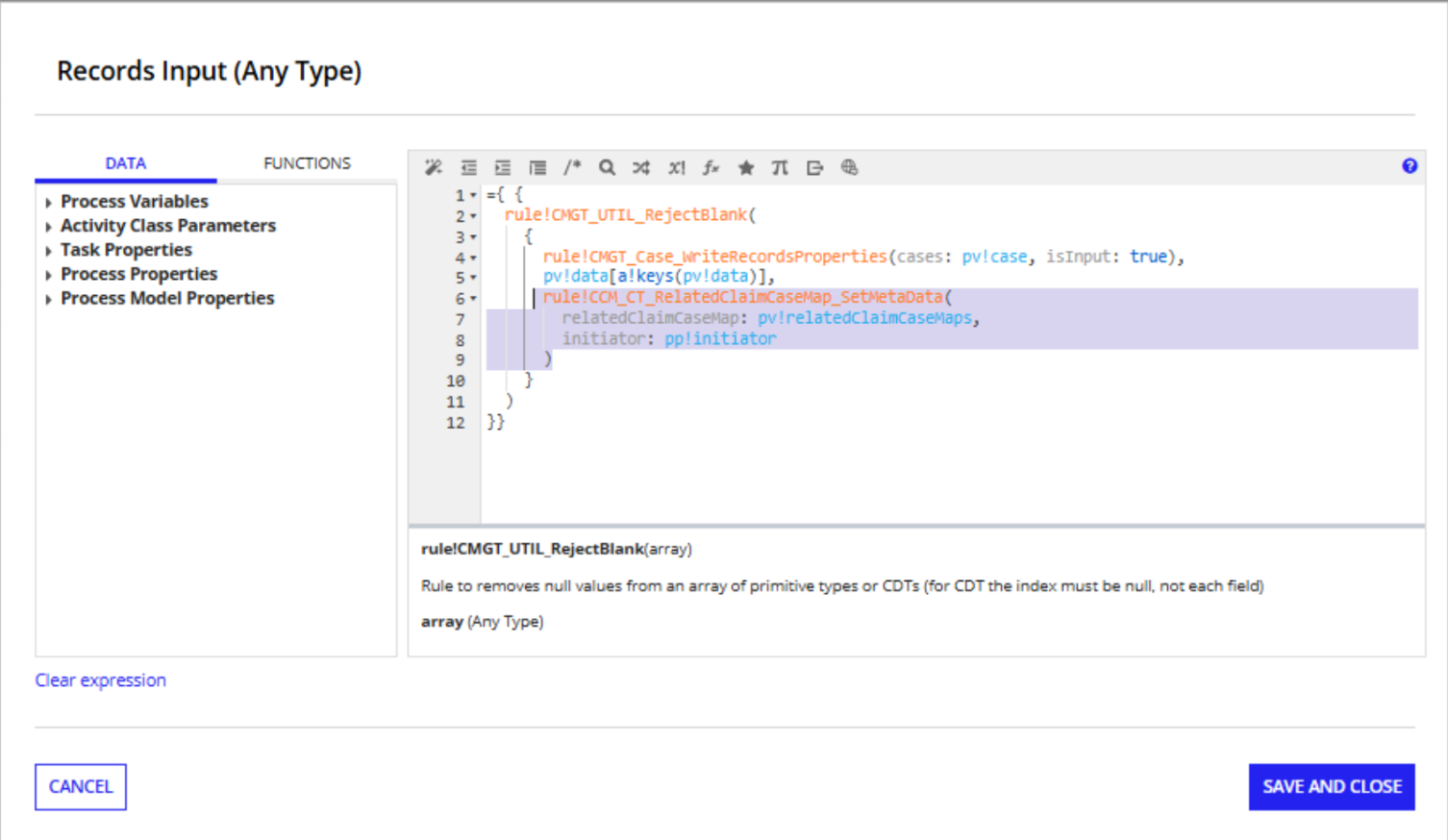The image size is (1448, 840).
Task: Click the x! toolbar icon
Action: coord(677,167)
